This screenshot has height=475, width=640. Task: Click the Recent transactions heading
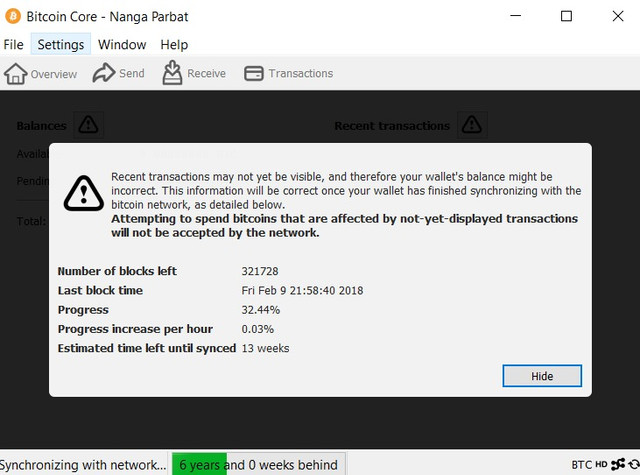[392, 126]
